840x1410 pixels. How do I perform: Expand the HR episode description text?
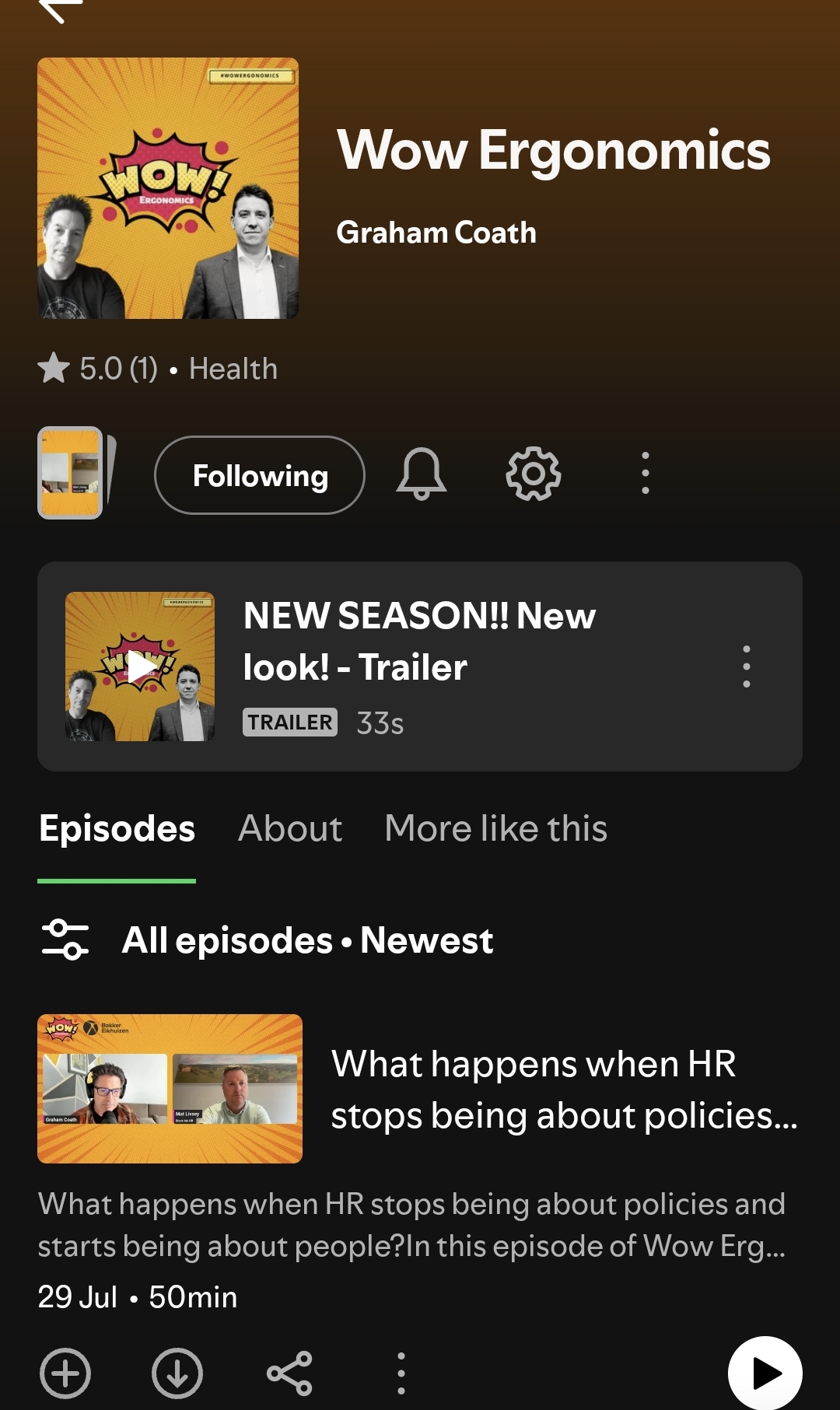tap(411, 1225)
